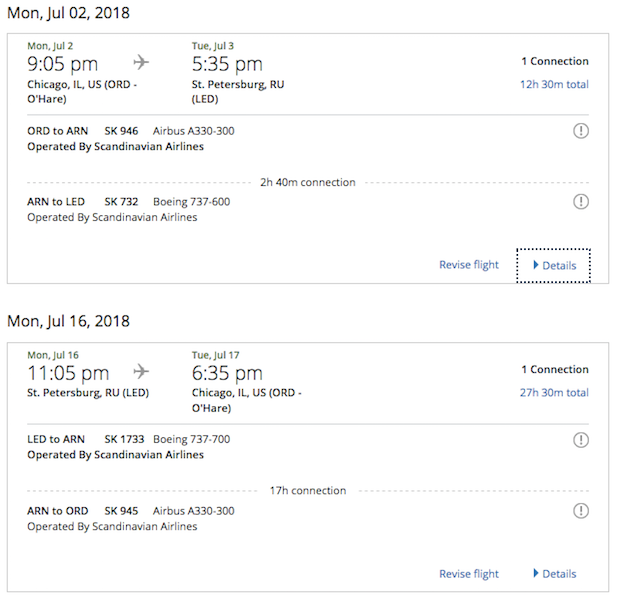Click the 2h 40m connection label
The image size is (617, 600).
click(x=307, y=183)
